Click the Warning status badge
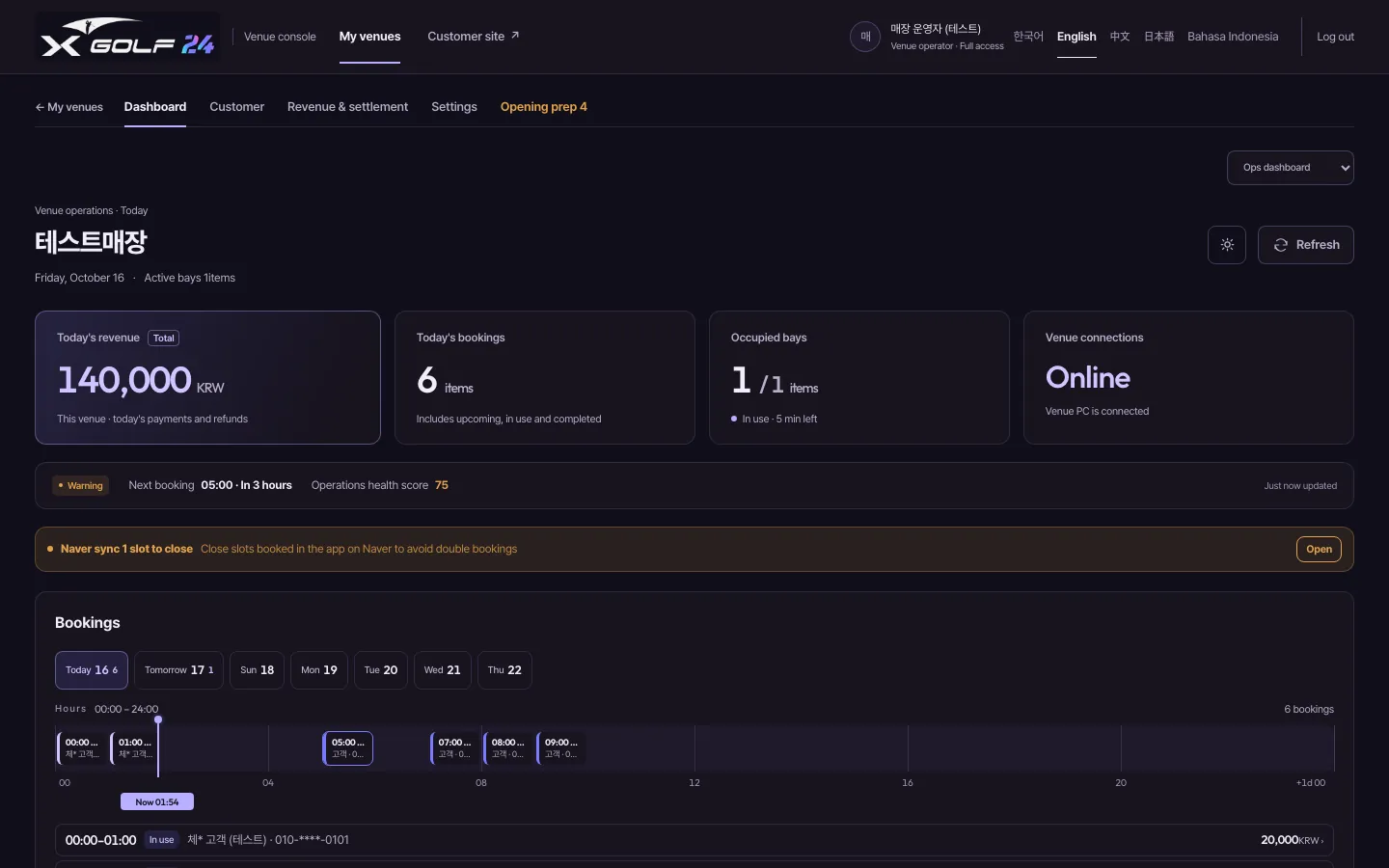This screenshot has width=1389, height=868. (x=81, y=486)
